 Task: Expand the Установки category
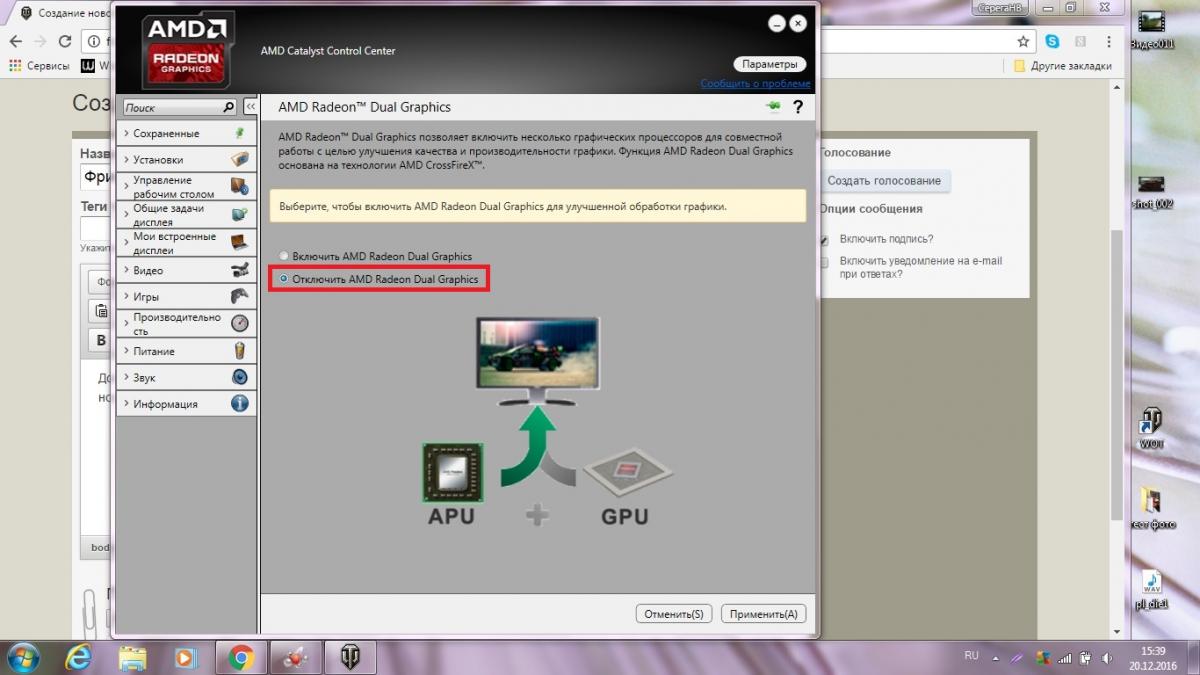point(186,159)
